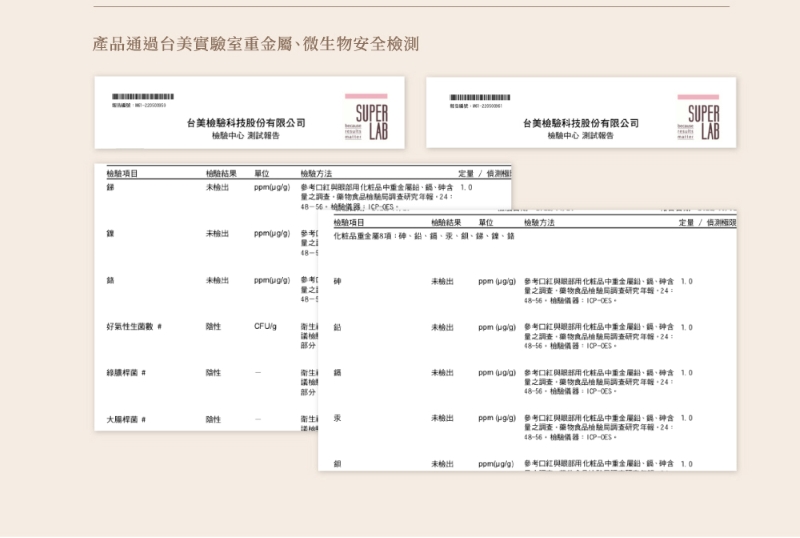The width and height of the screenshot is (800, 538).
Task: Click company name 台美檢驗科技股份有限公司 on right report
Action: tap(580, 122)
